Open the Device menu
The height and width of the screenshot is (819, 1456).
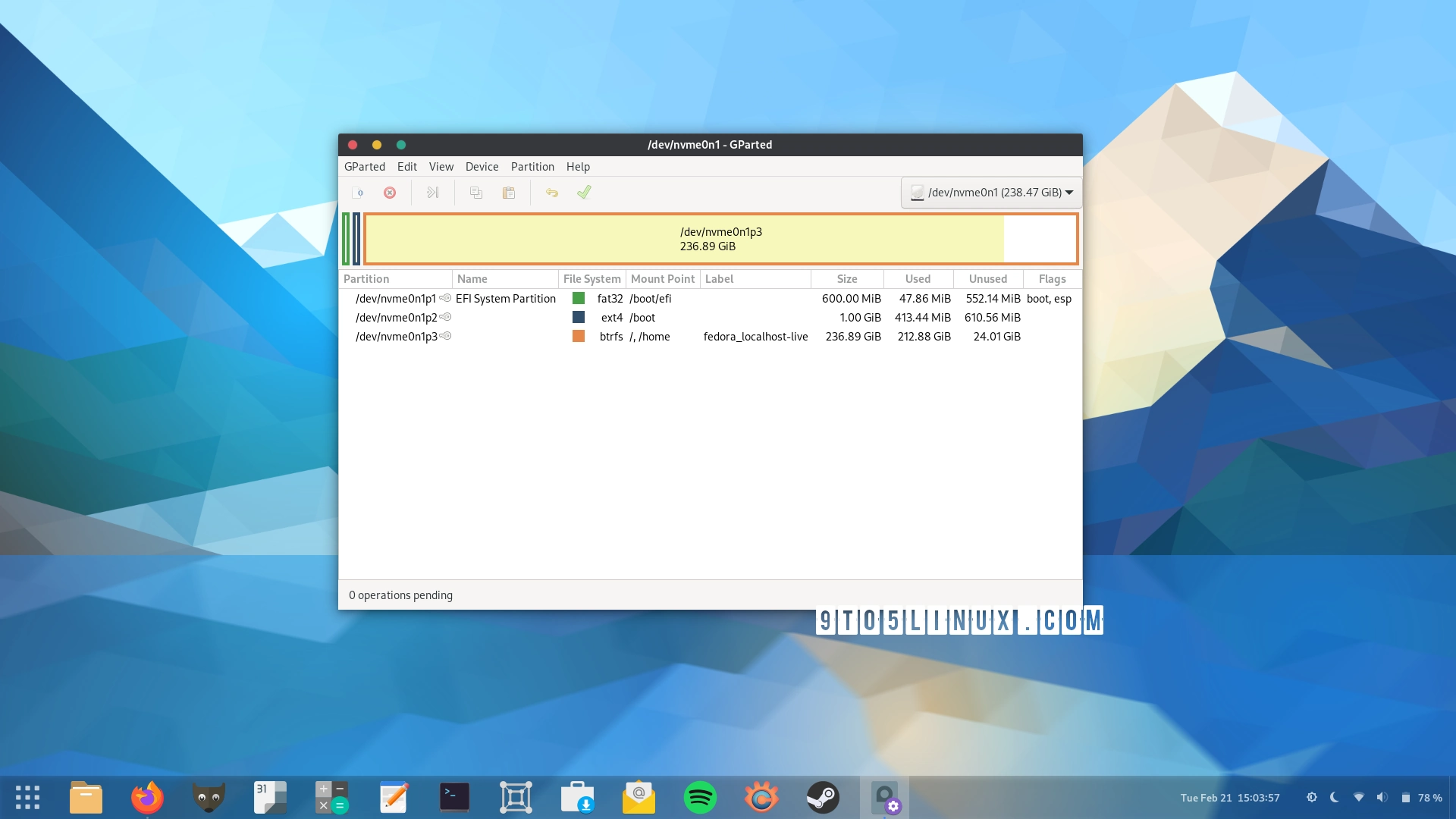click(482, 167)
